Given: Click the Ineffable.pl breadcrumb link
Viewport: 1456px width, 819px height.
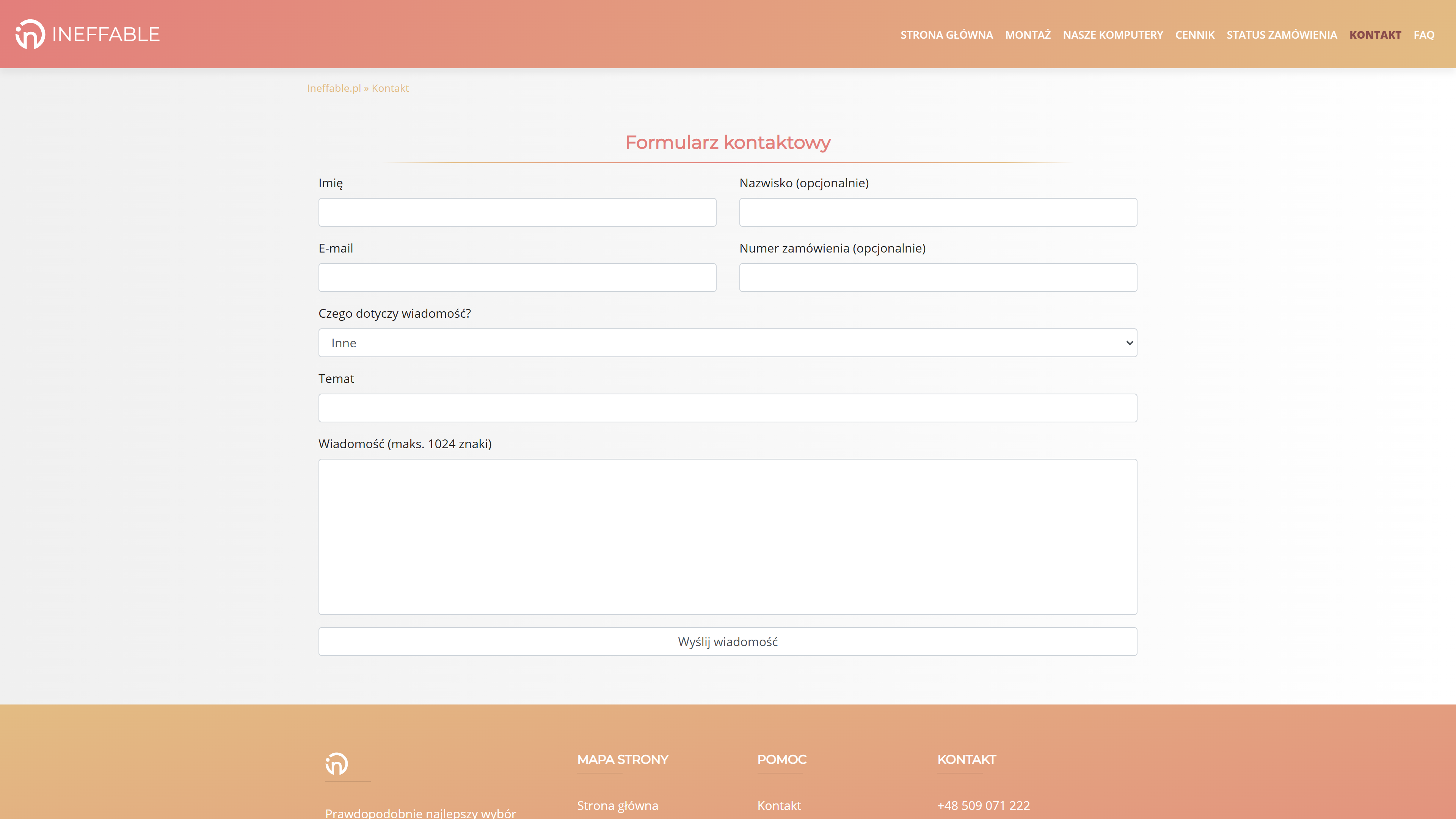Looking at the screenshot, I should coord(334,88).
